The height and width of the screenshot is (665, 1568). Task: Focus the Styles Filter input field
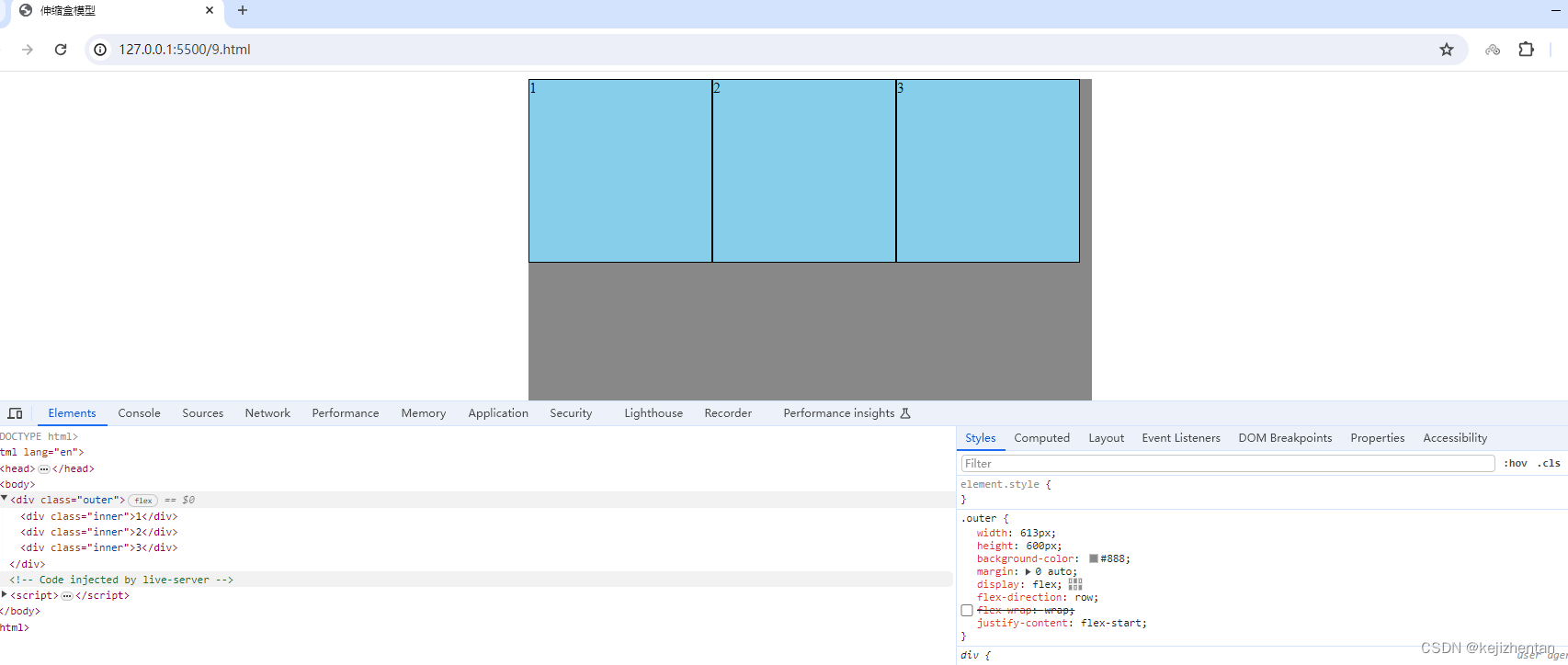pos(1228,464)
